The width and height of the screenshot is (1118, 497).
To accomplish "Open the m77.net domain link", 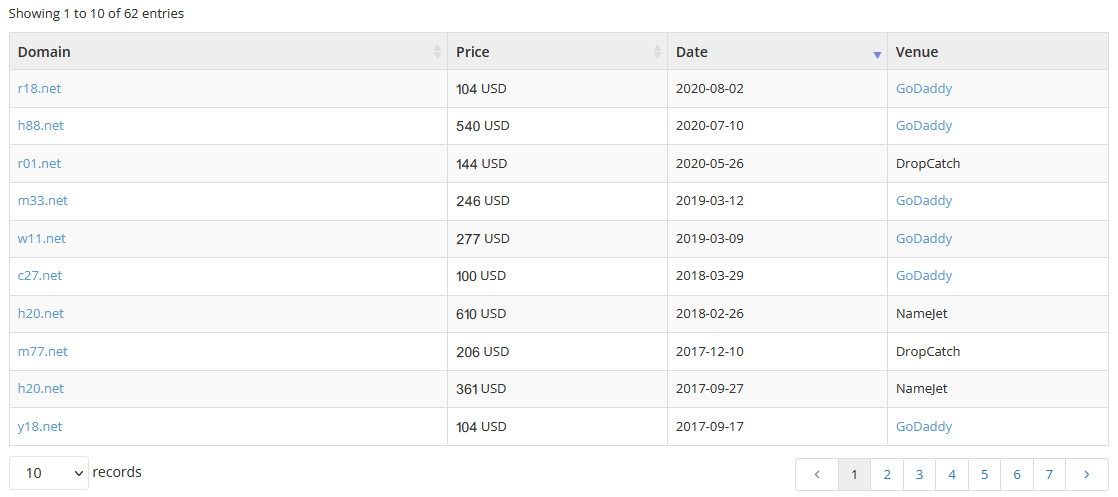I will (x=43, y=352).
